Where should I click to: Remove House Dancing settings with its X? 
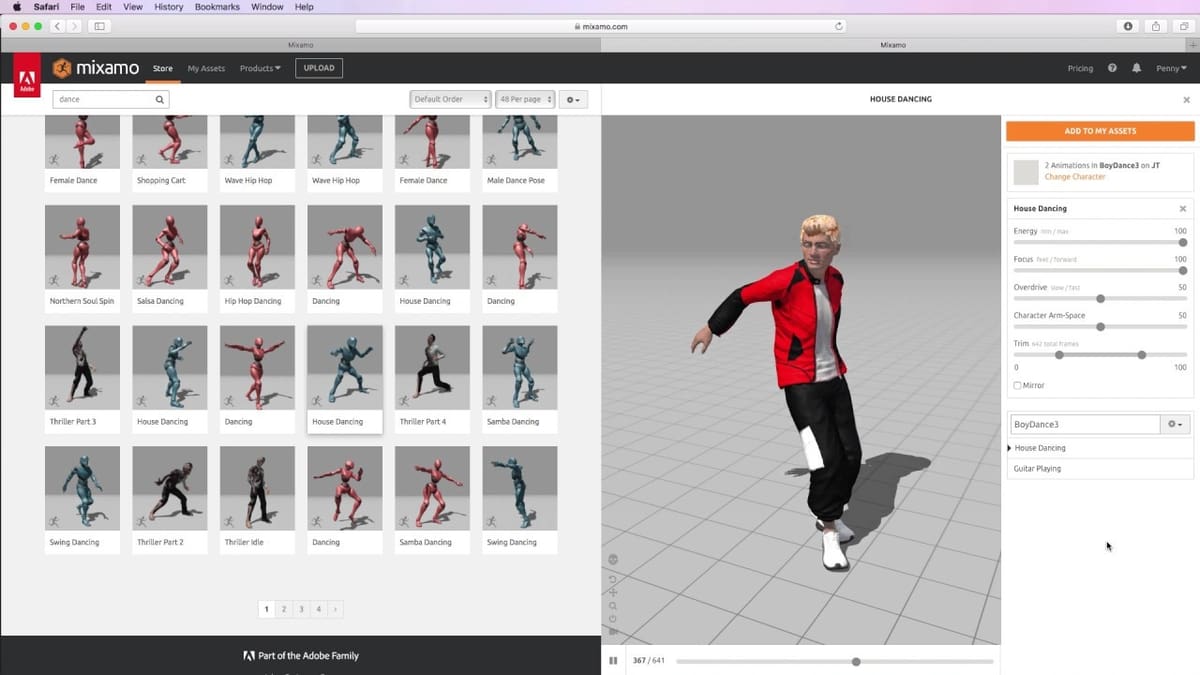click(1183, 209)
